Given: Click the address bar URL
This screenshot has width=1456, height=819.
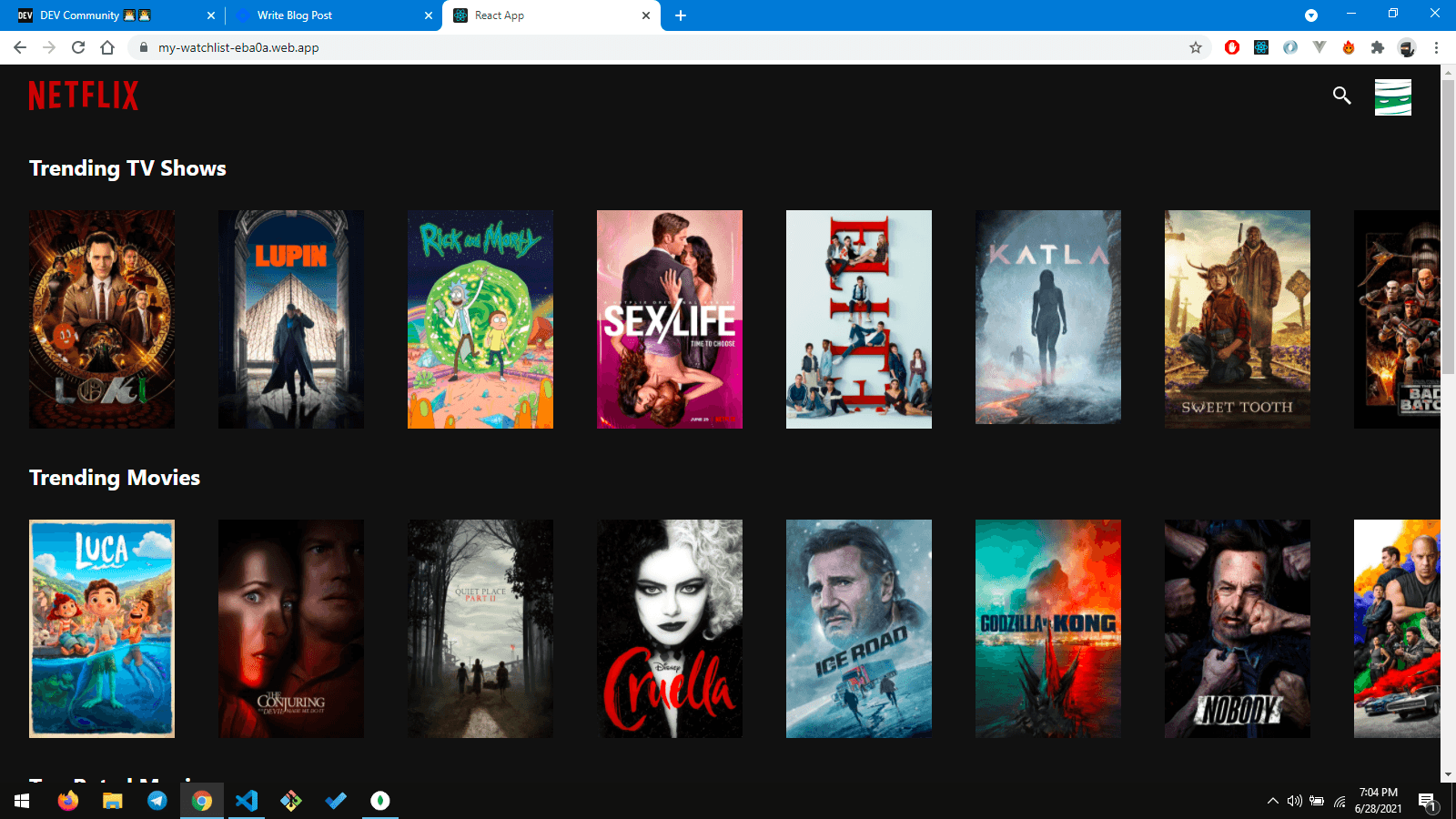Looking at the screenshot, I should (238, 48).
